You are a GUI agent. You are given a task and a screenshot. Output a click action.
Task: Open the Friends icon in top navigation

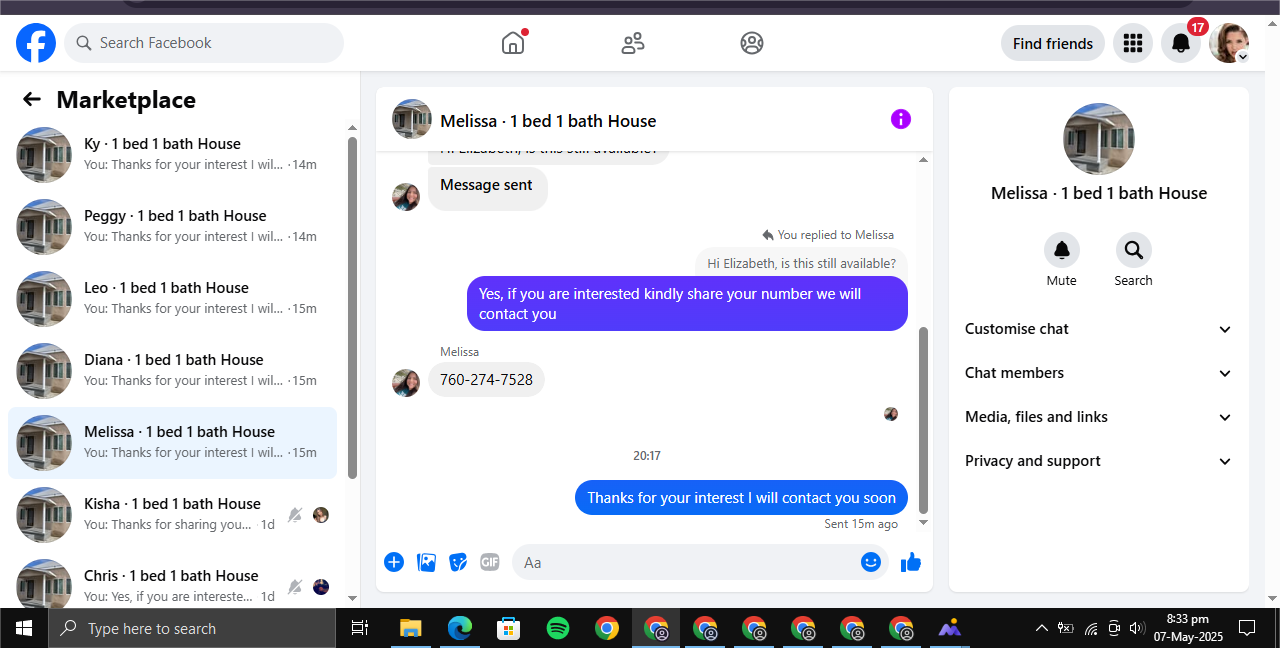pos(633,43)
